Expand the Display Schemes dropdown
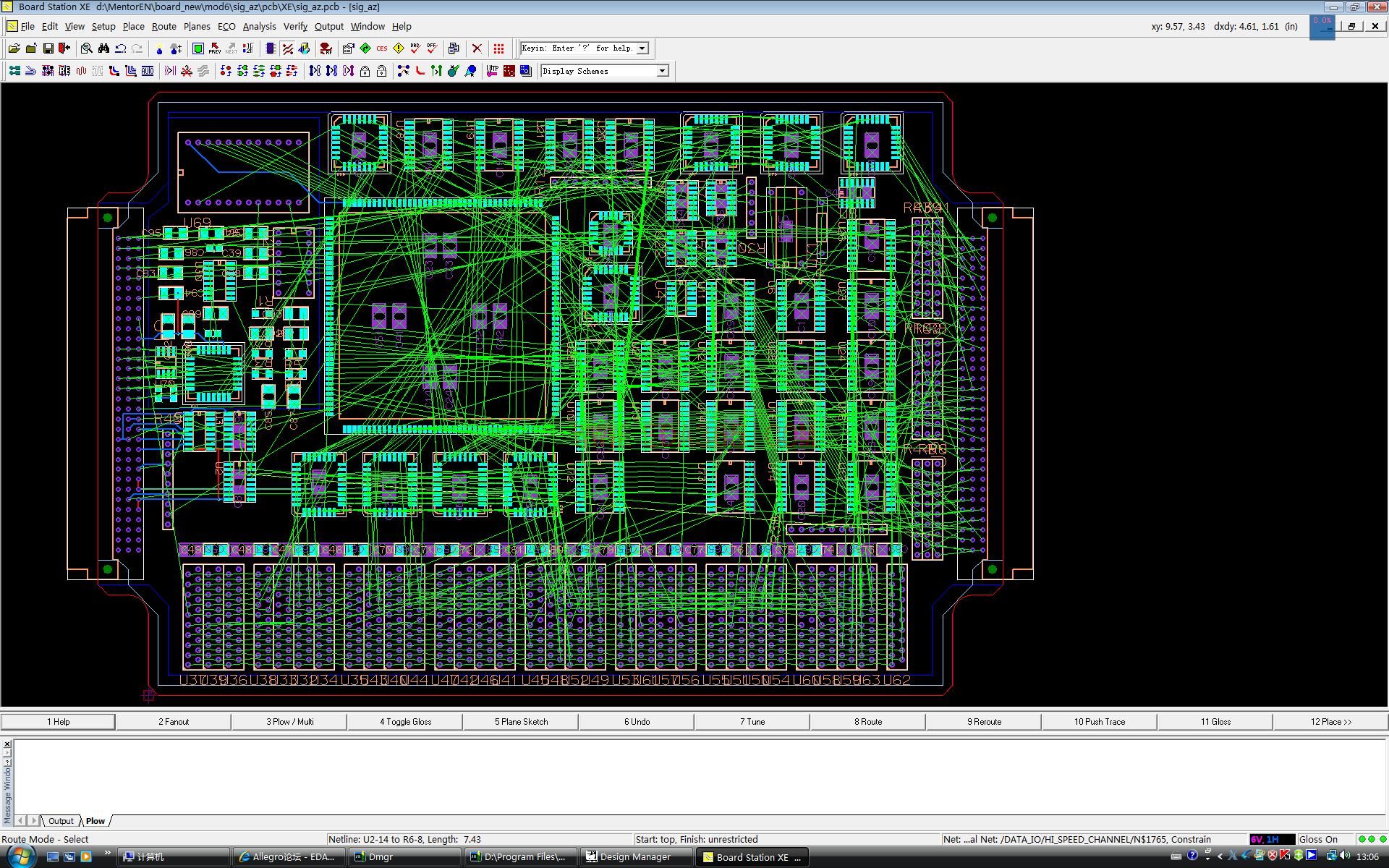The width and height of the screenshot is (1389, 868). (x=662, y=71)
